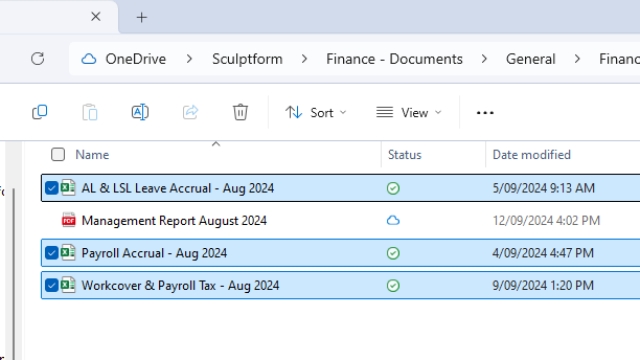This screenshot has height=360, width=640.
Task: Click the date 4/09/2024 4:47 PM
Action: (543, 253)
